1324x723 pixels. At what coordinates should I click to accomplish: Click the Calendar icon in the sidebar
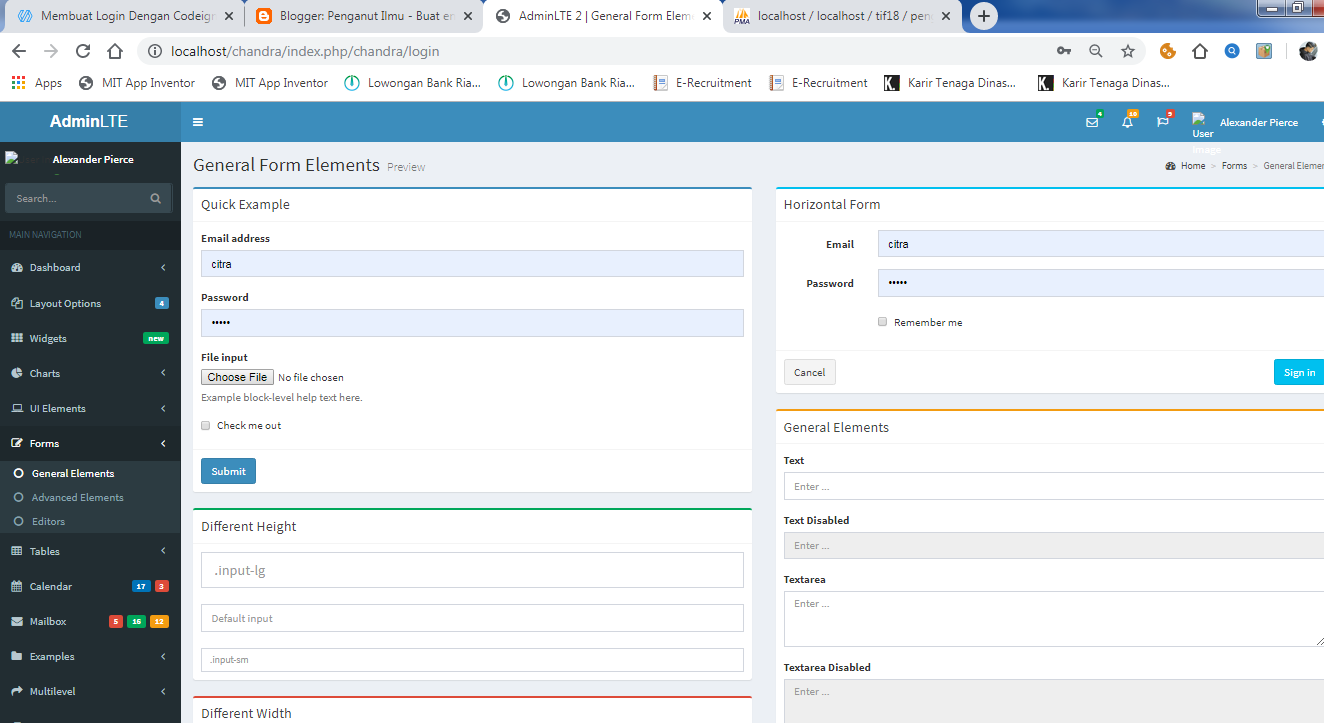tap(17, 586)
